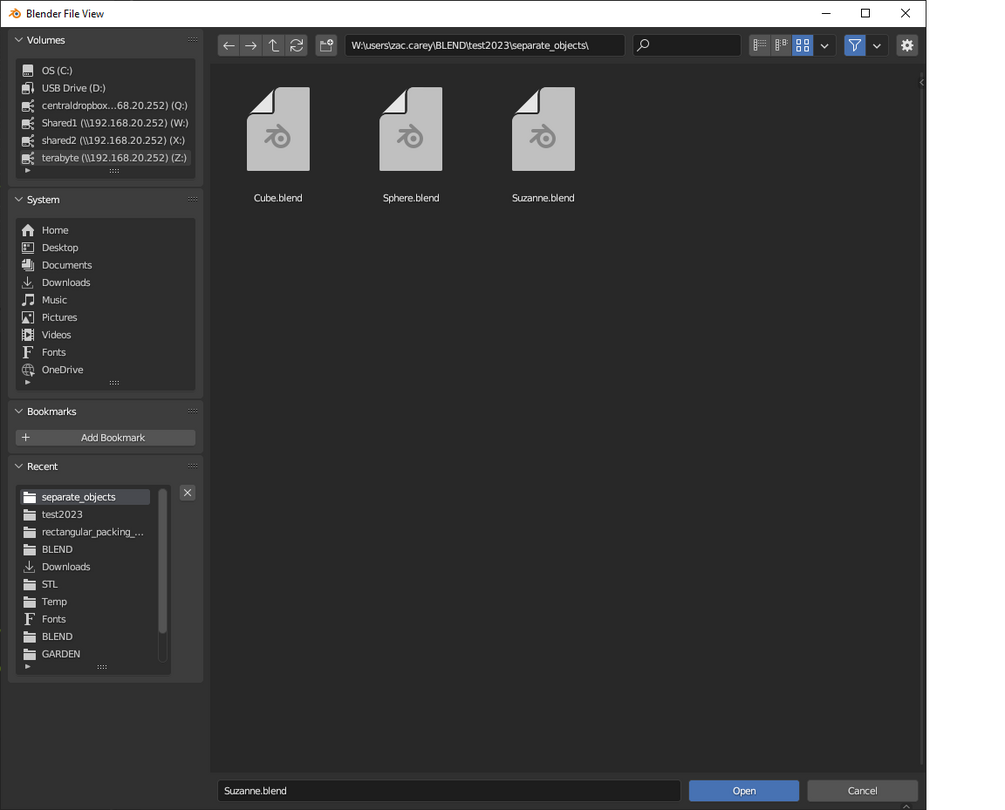1005x810 pixels.
Task: Go to Fonts in System list
Action: [105, 352]
